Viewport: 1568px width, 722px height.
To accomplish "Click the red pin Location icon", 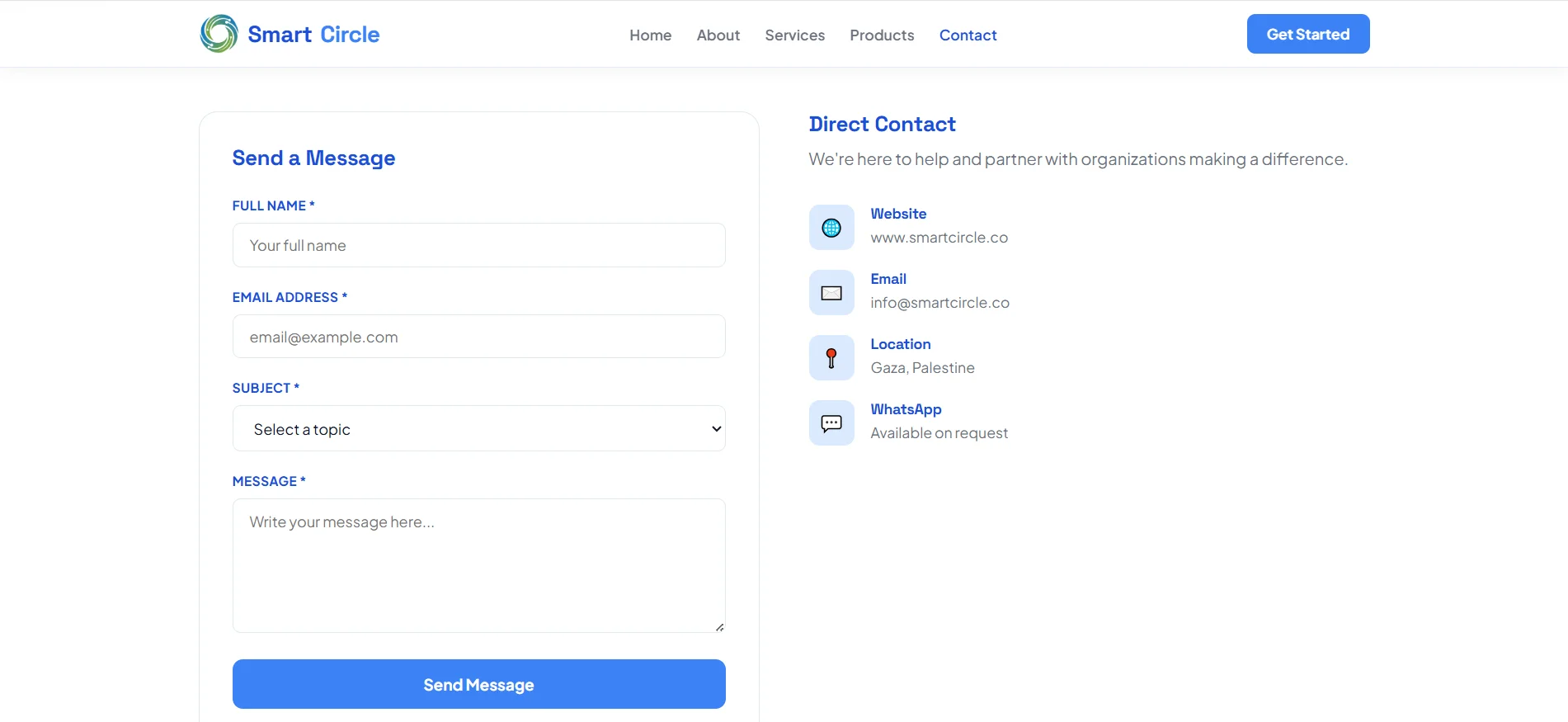I will (x=831, y=358).
